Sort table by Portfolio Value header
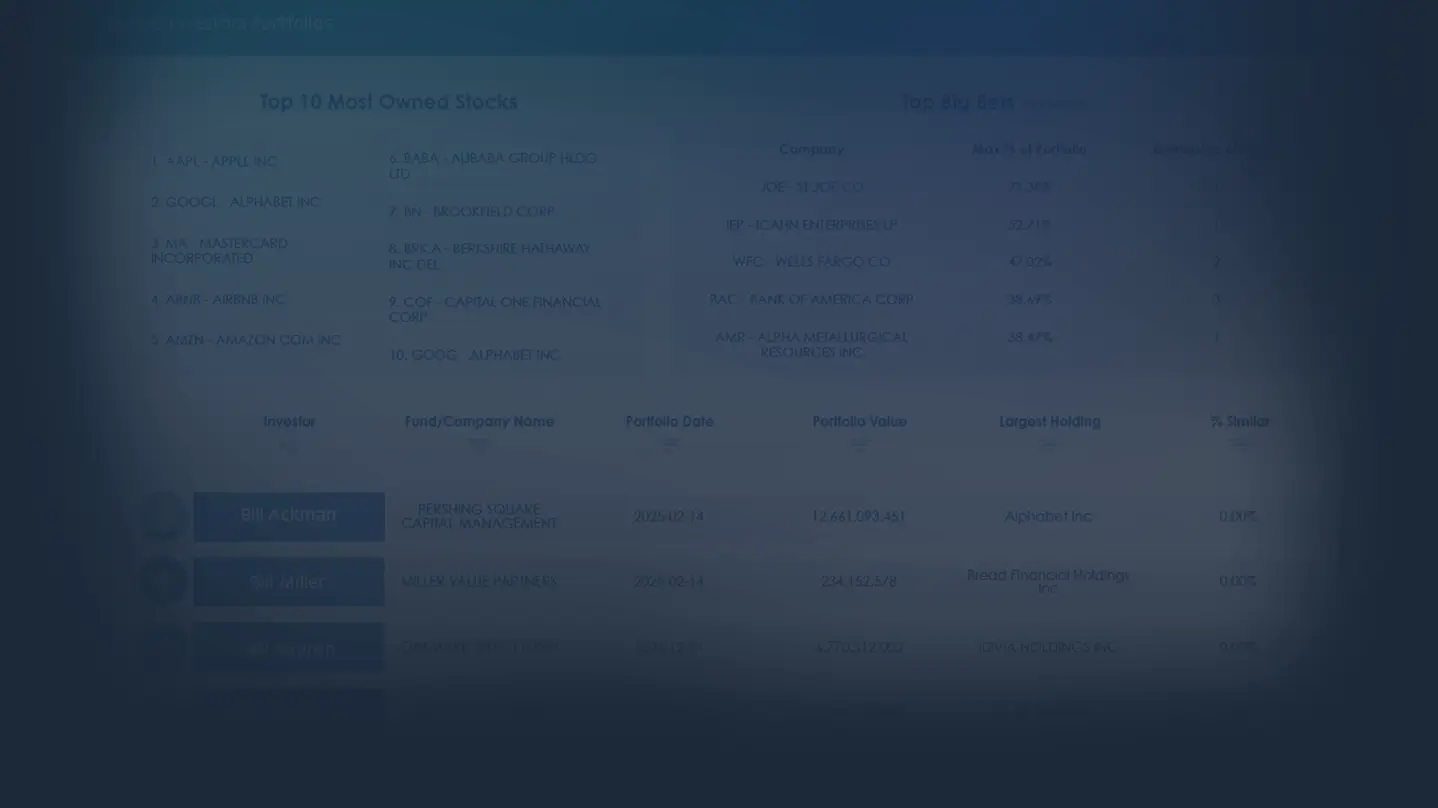1438x808 pixels. pyautogui.click(x=859, y=422)
